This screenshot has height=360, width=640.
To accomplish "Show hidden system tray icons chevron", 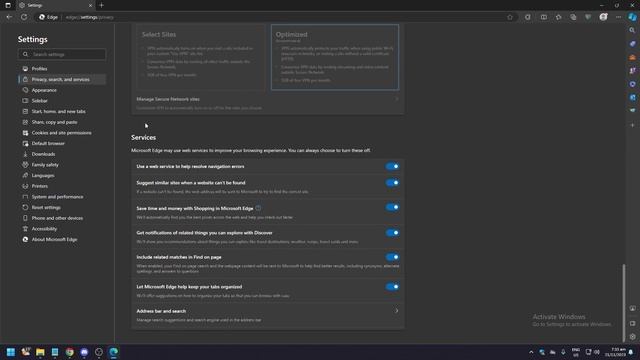I will tap(531, 352).
